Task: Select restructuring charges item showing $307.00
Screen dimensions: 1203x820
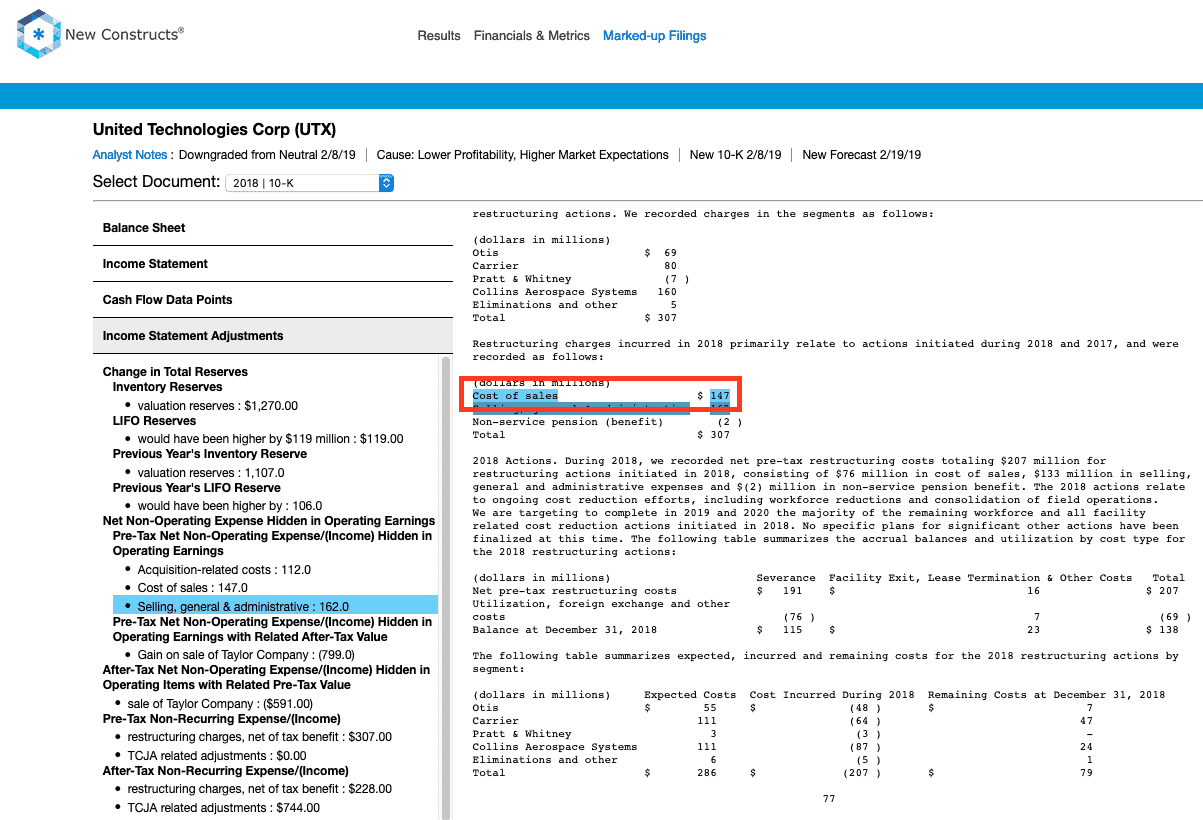Action: pos(260,737)
